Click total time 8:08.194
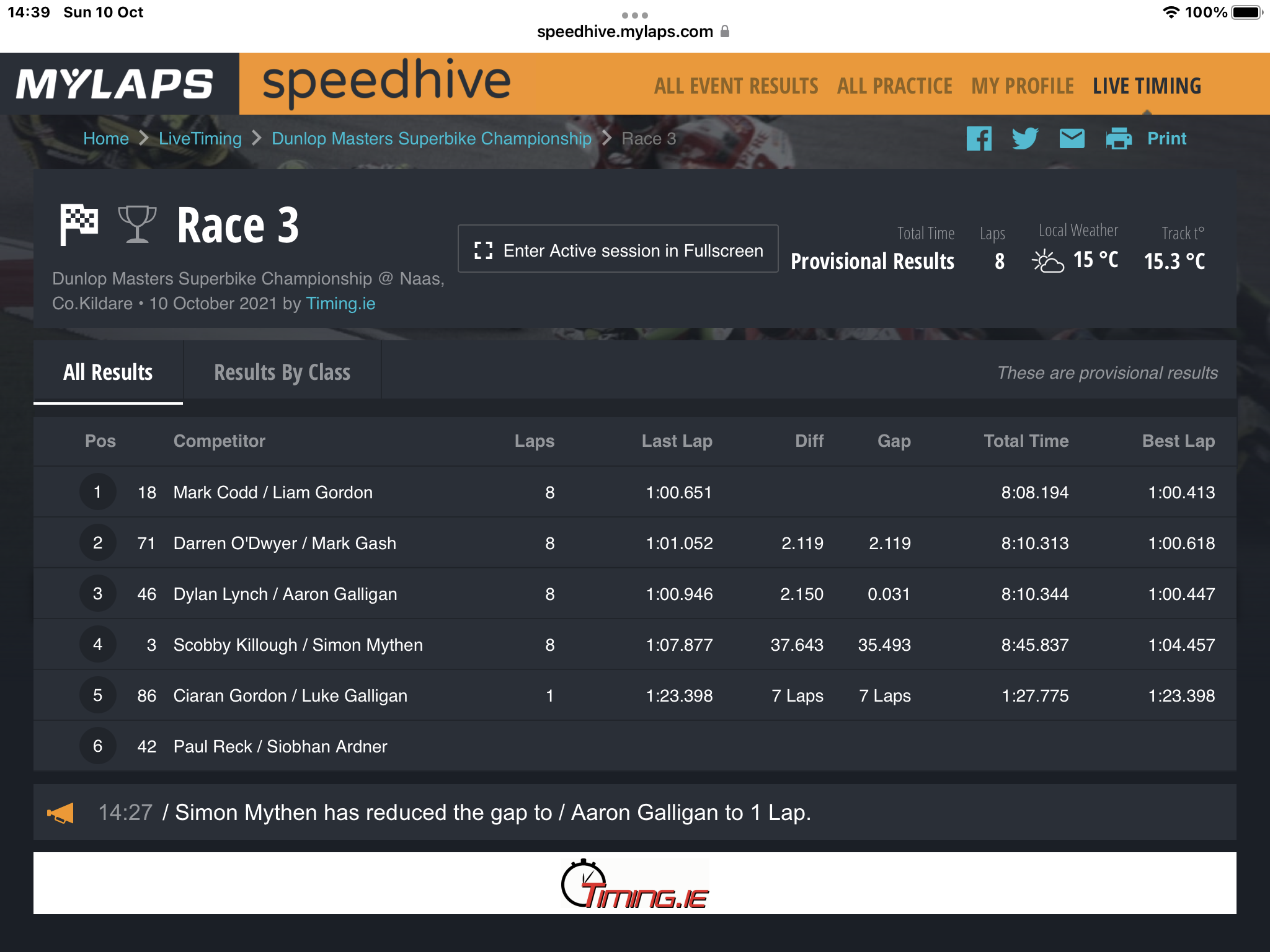The width and height of the screenshot is (1270, 952). (x=1035, y=493)
